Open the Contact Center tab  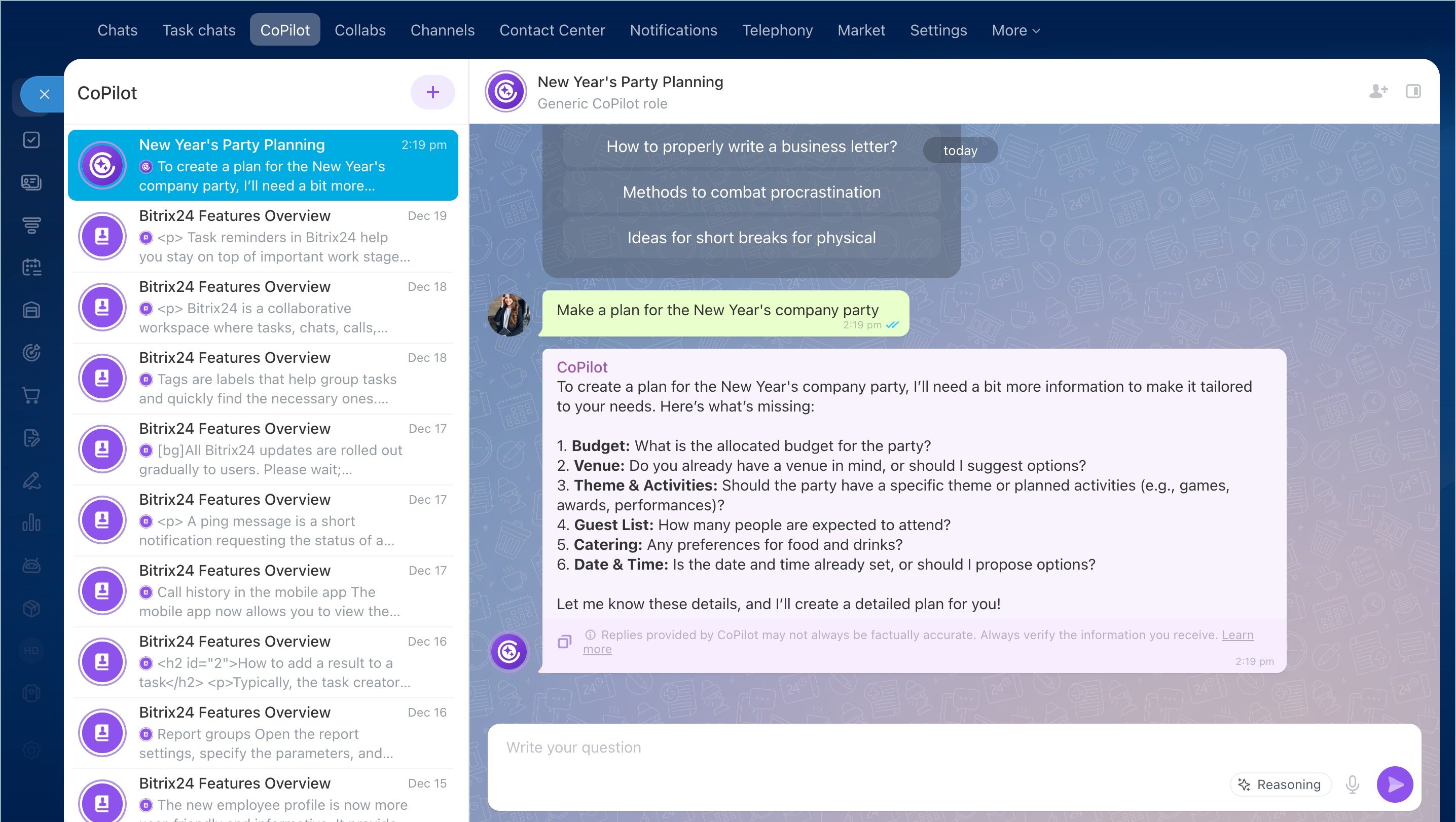[552, 30]
